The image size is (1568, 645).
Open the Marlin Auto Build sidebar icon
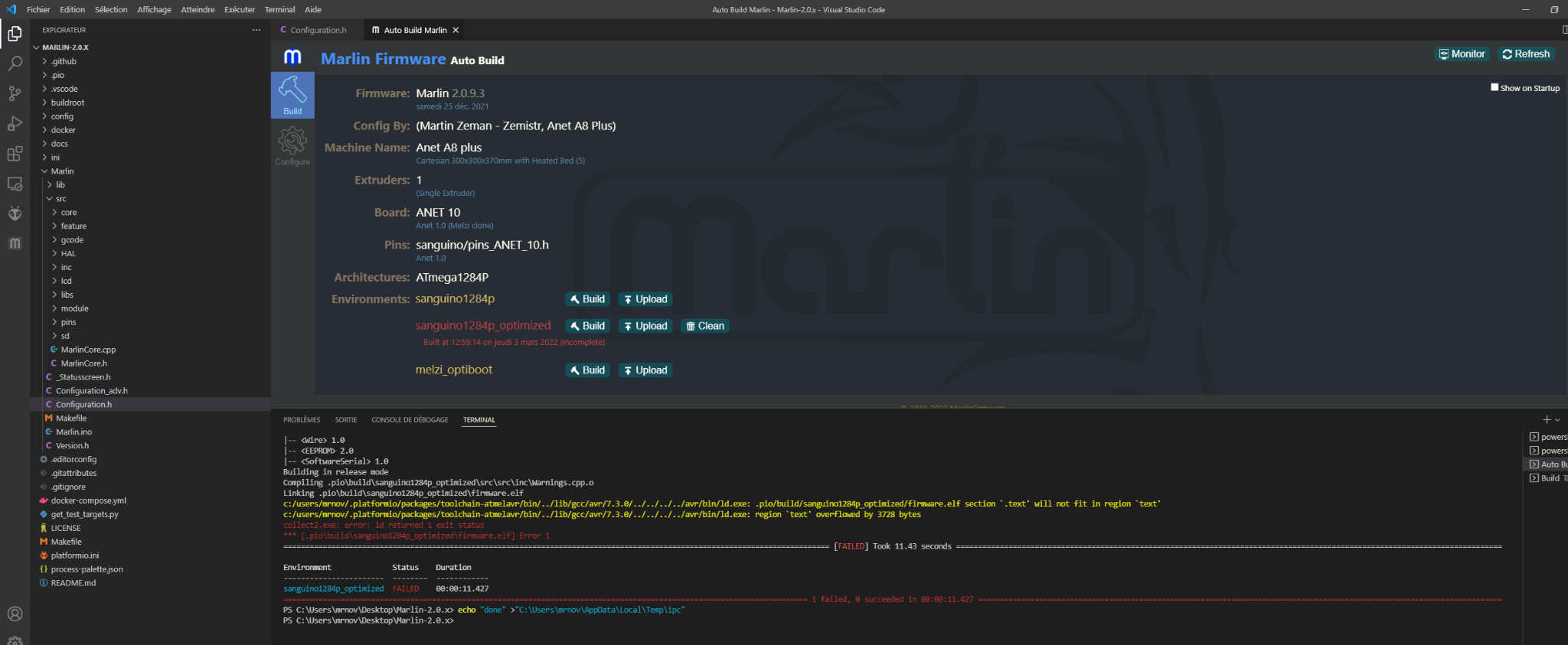pos(15,243)
